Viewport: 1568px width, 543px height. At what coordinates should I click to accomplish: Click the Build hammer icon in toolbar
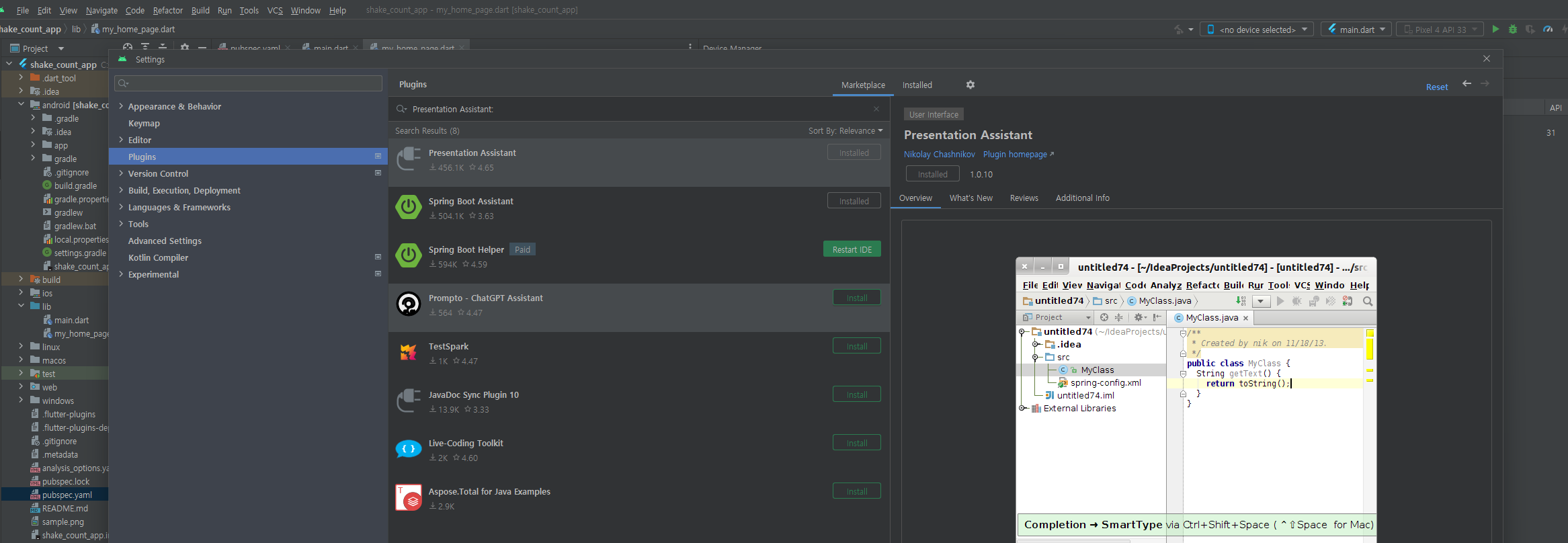pos(1179,30)
